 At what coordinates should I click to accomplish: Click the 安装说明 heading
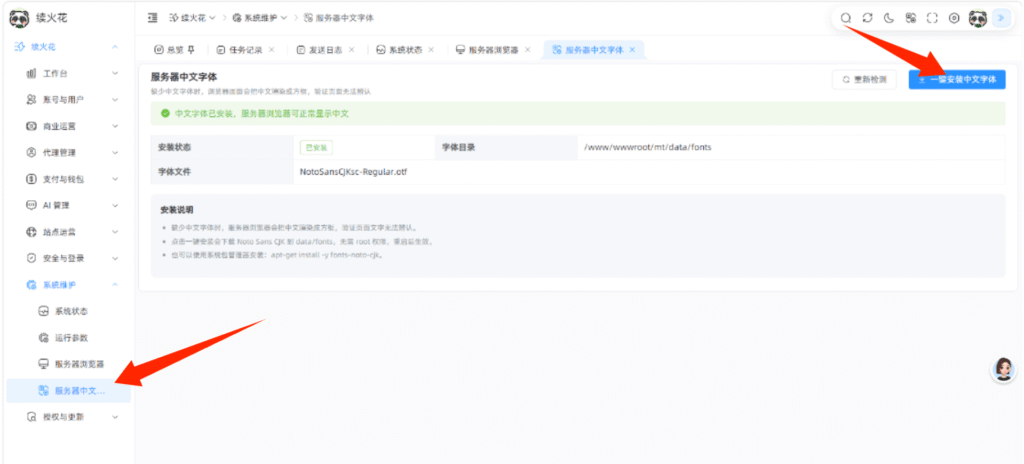pyautogui.click(x=177, y=210)
